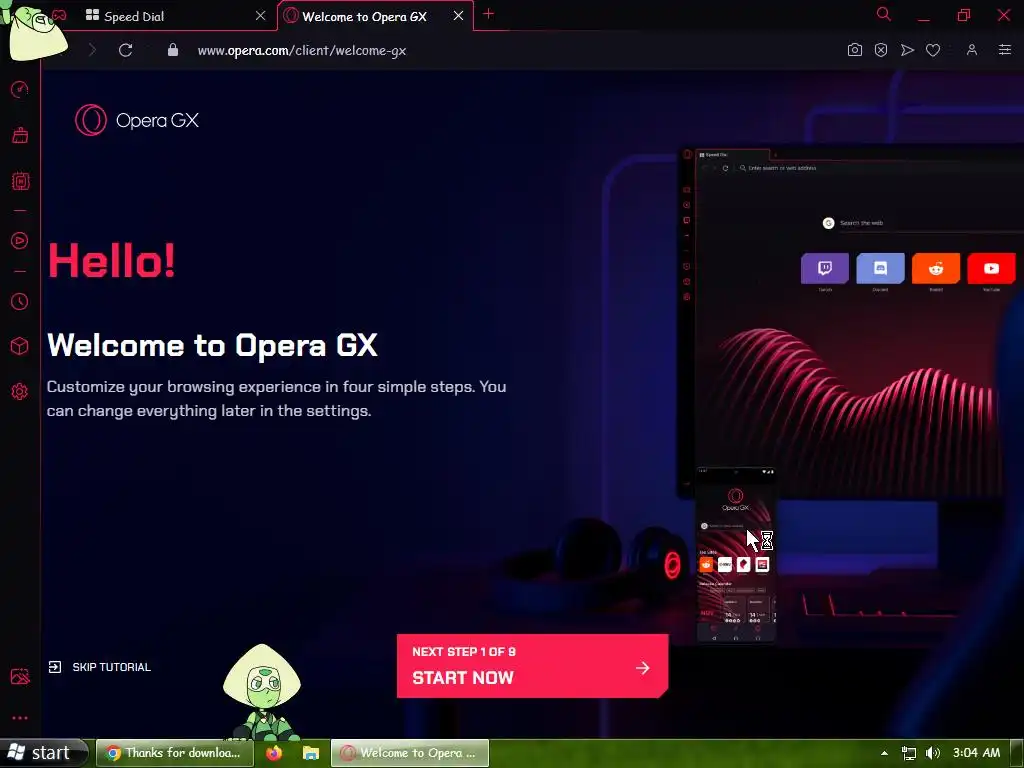Open GX Cleaner broom icon
Viewport: 1024px width, 768px height.
[20, 135]
